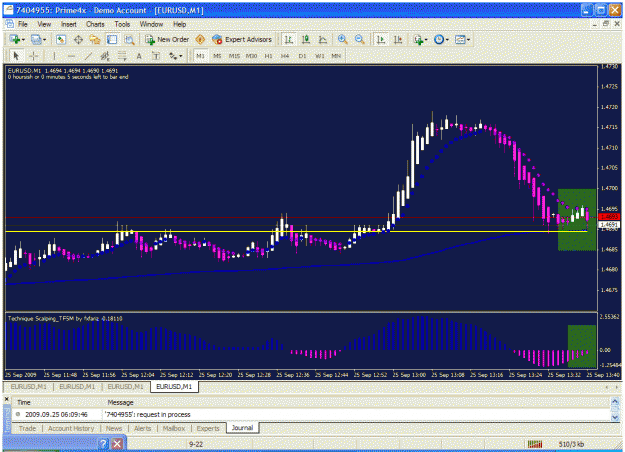Open the Help menu
The width and height of the screenshot is (625, 452).
[179, 24]
